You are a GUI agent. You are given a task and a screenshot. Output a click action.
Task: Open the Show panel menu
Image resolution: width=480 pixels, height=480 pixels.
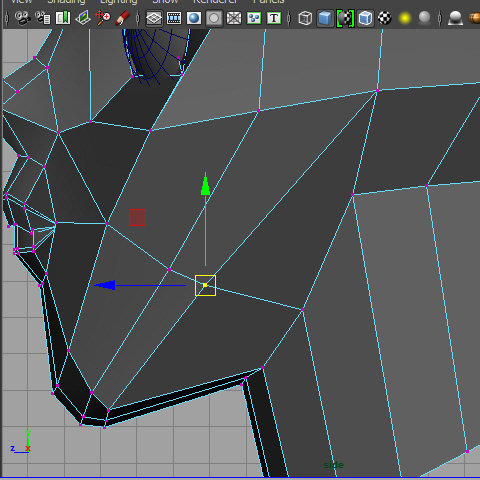point(165,1)
